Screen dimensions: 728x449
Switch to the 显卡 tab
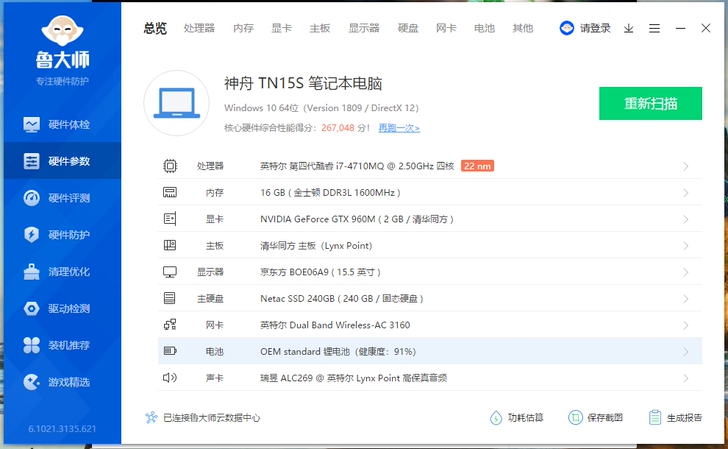tap(281, 28)
